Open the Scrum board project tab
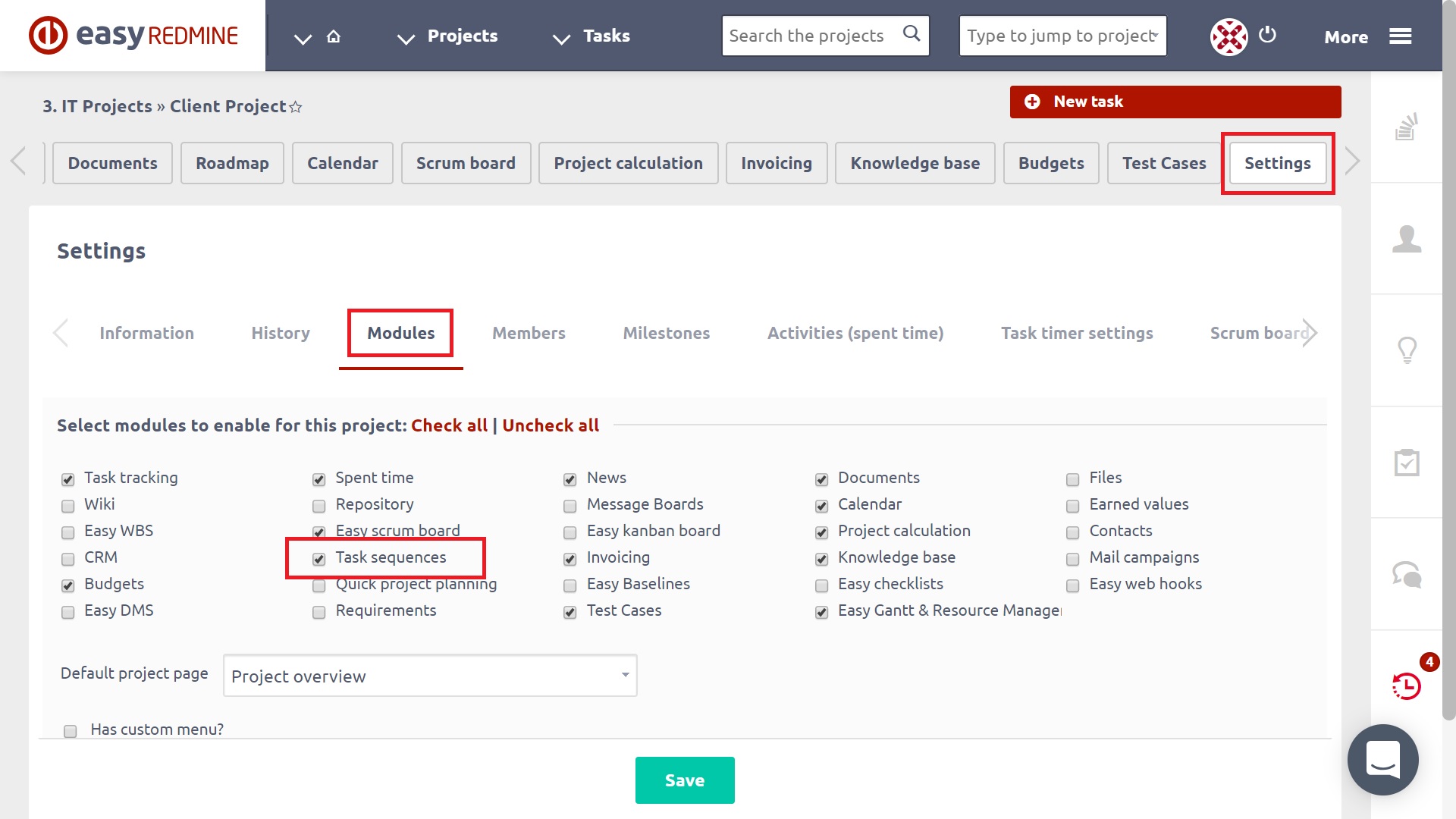1456x819 pixels. click(466, 163)
